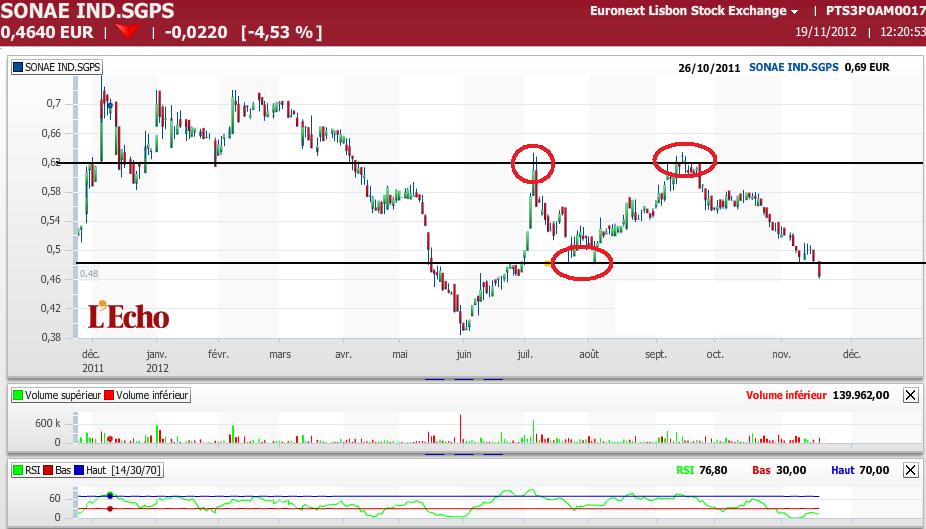
Task: Click the sept. label on time axis
Action: tap(656, 354)
